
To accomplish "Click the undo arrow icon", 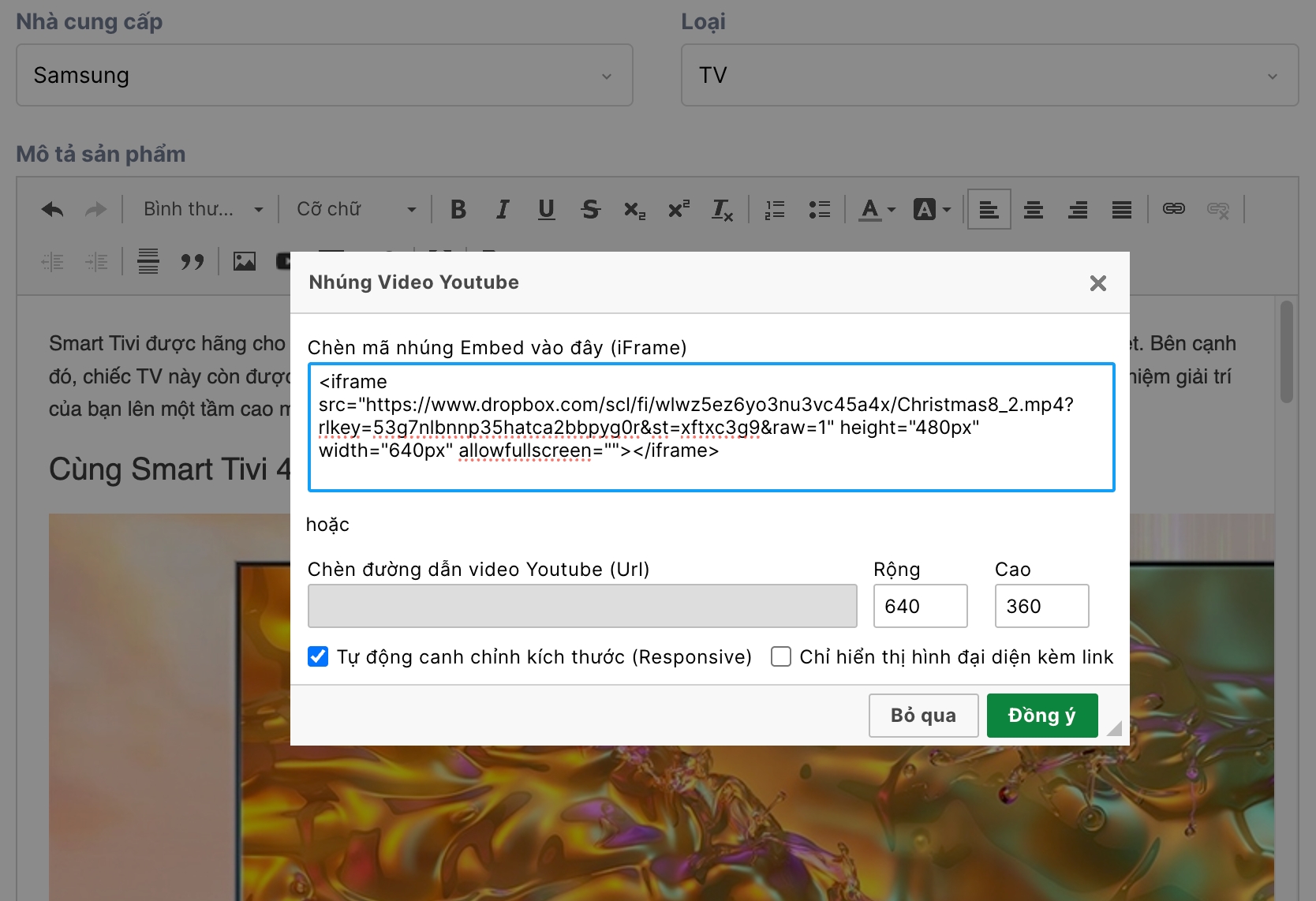I will [53, 210].
